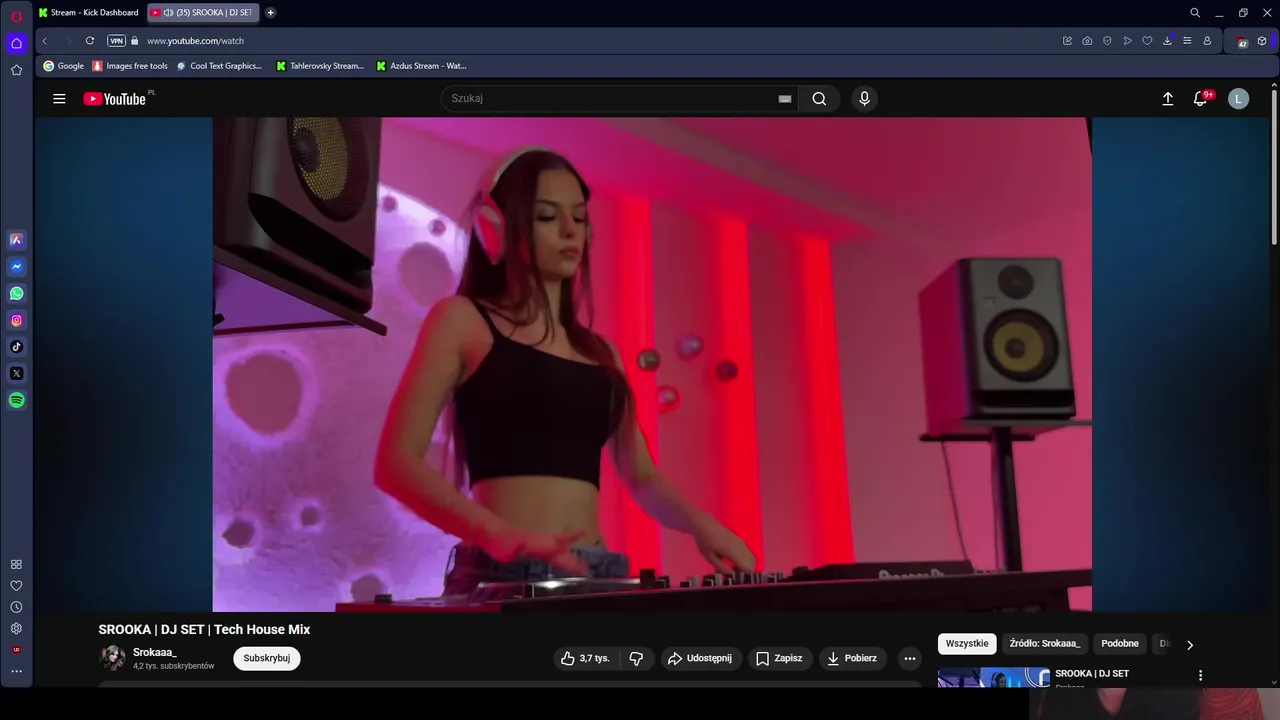Open the YouTube hamburger guide menu

point(59,99)
